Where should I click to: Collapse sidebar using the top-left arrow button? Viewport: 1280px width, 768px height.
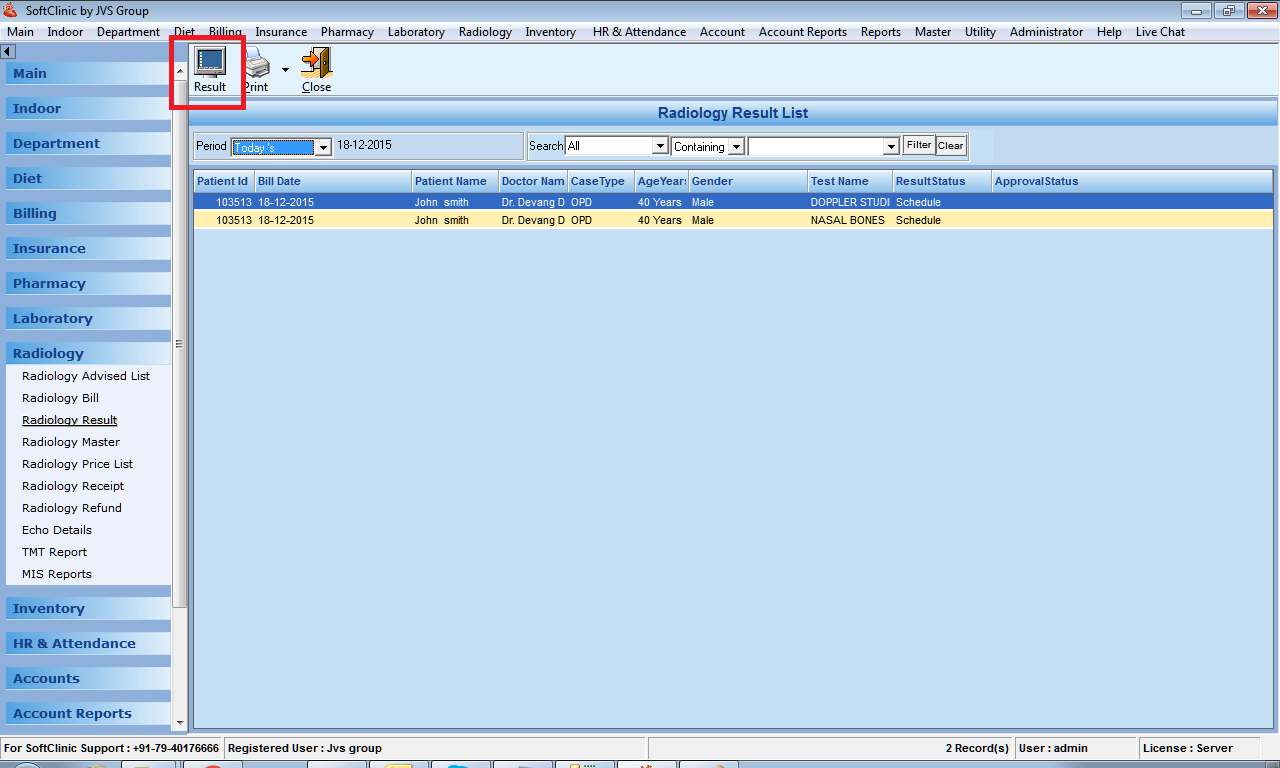7,51
